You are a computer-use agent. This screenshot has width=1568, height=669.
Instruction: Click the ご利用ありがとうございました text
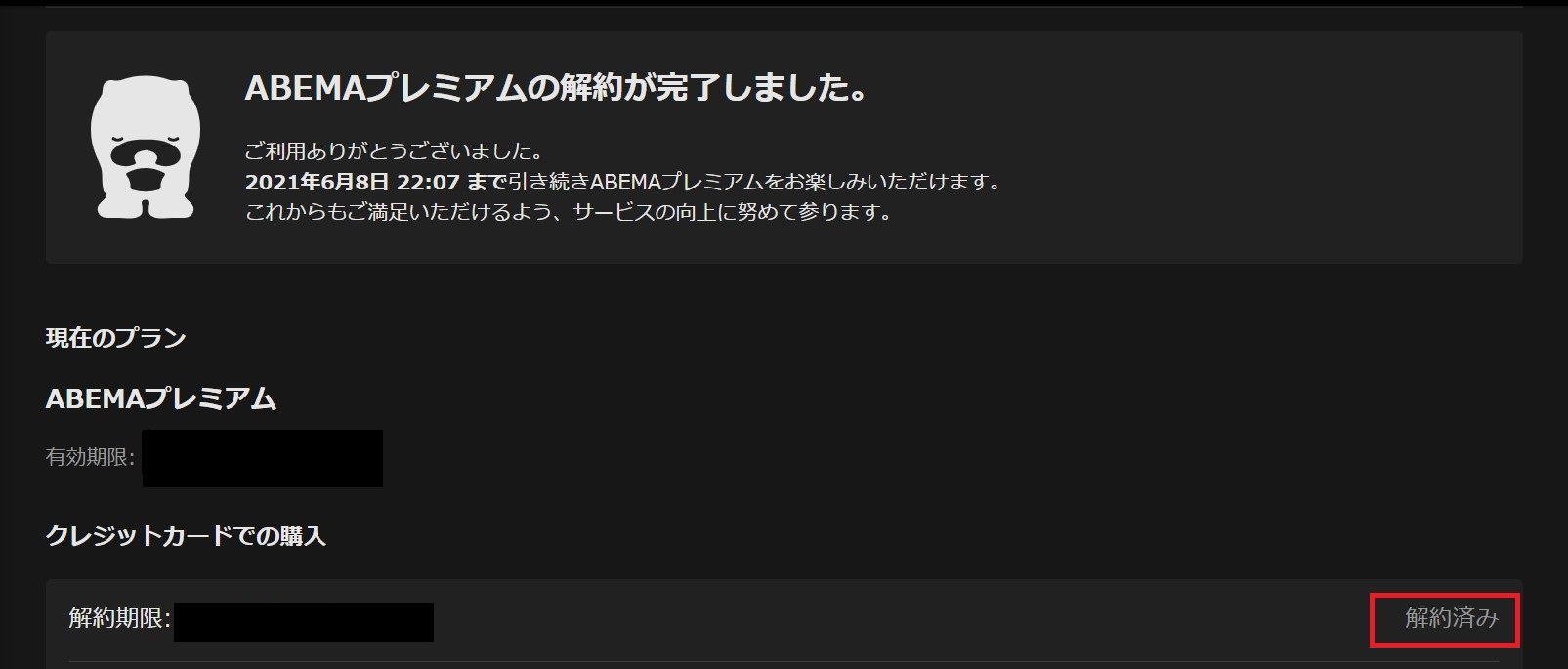pyautogui.click(x=394, y=151)
